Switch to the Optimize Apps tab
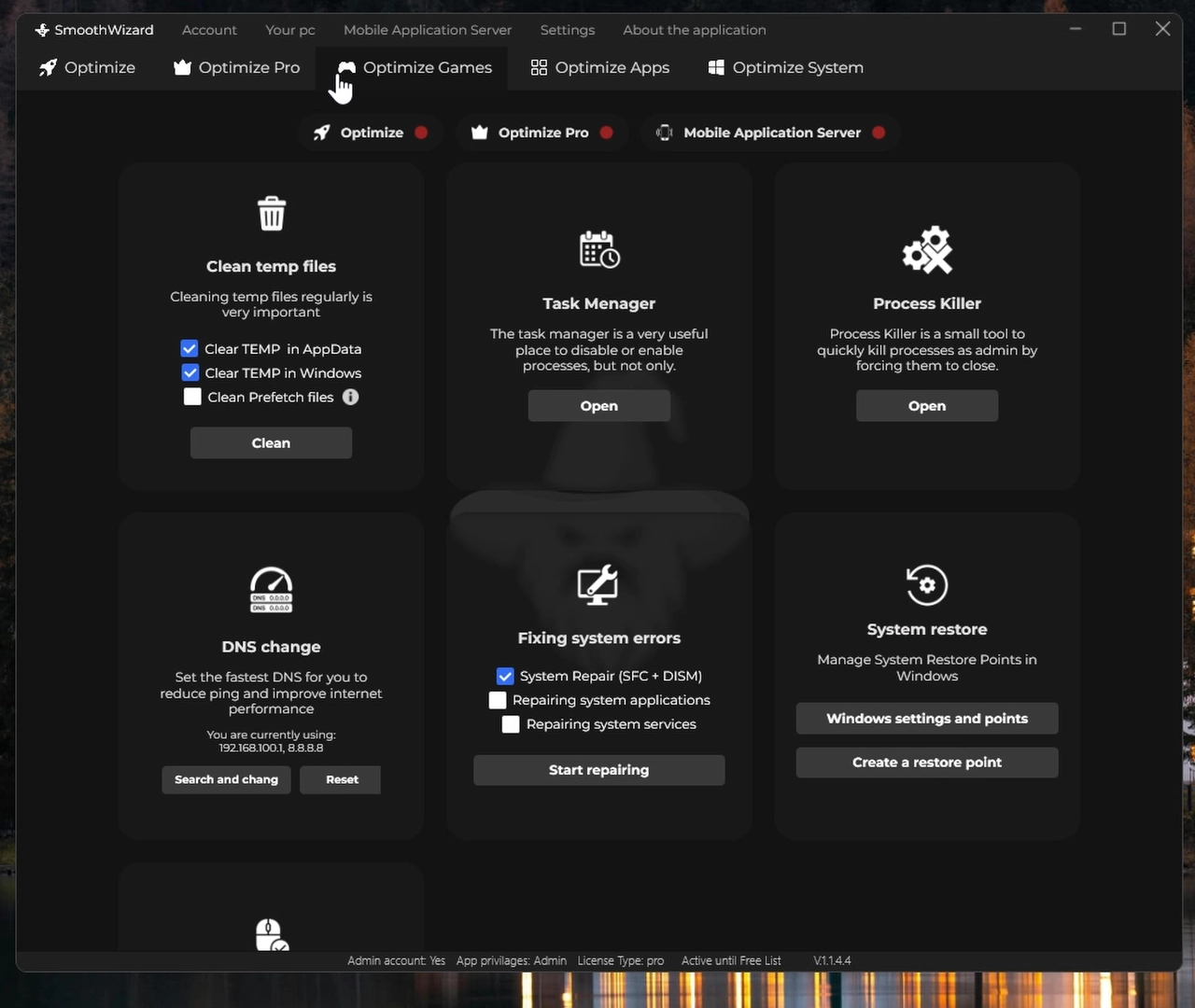The height and width of the screenshot is (1008, 1195). [x=600, y=67]
